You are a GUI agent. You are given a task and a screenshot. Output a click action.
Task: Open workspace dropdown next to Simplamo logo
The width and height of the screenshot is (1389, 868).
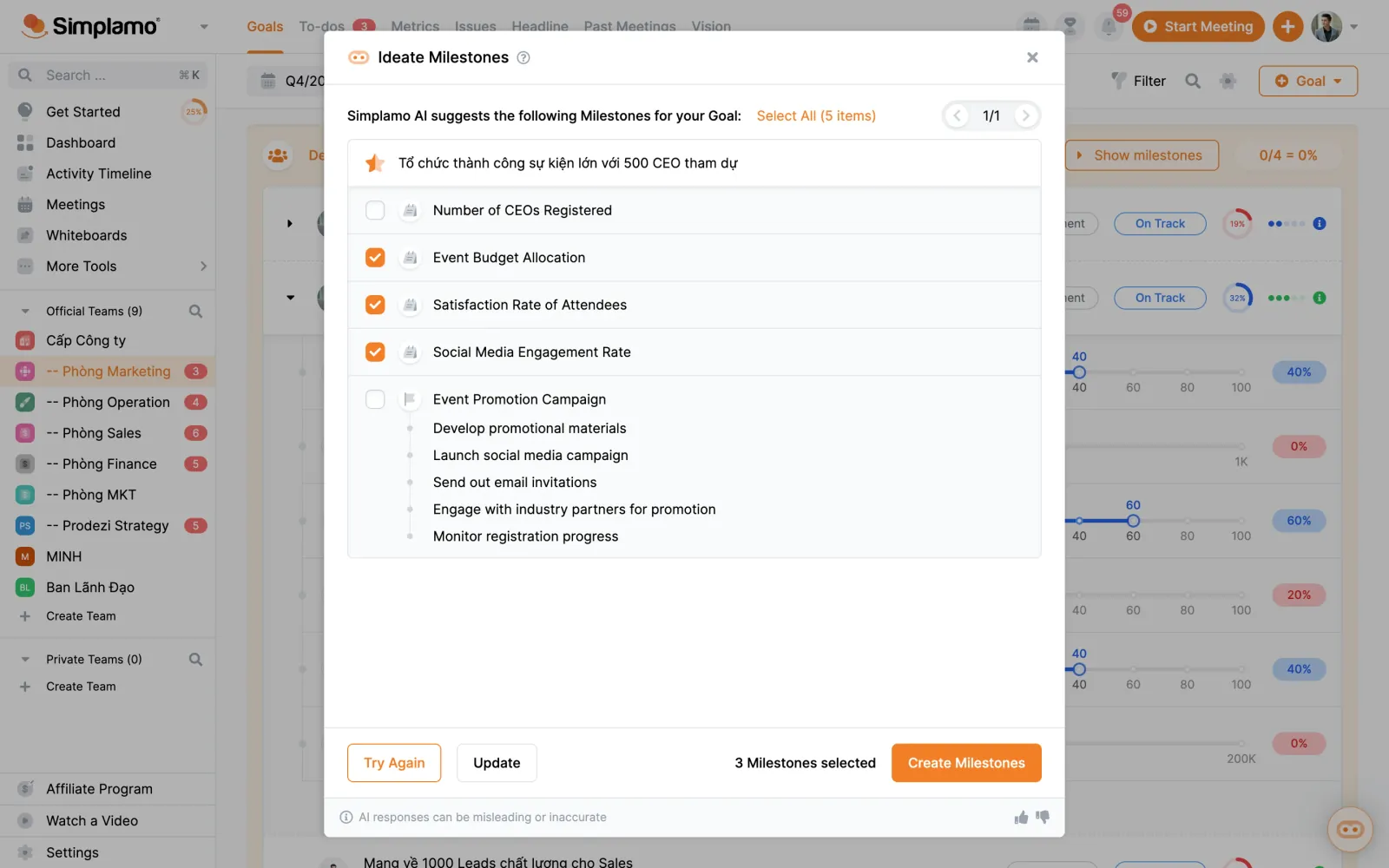(204, 27)
